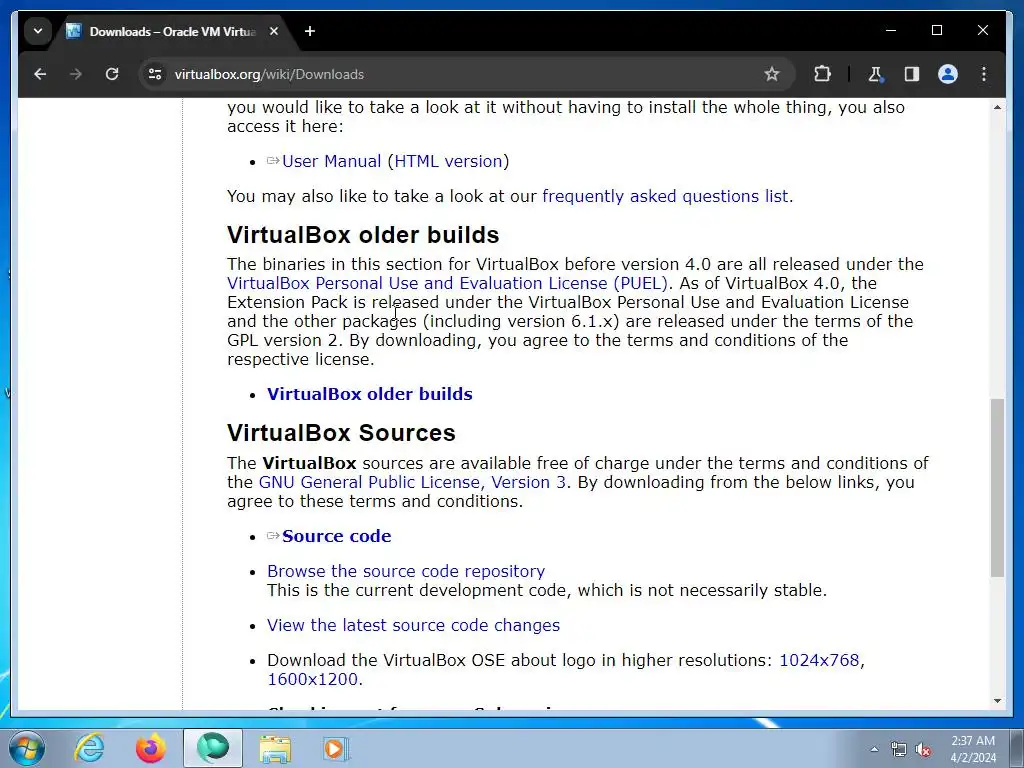Click the VirtualBox Sources heading
Viewport: 1024px width, 768px height.
click(x=341, y=433)
